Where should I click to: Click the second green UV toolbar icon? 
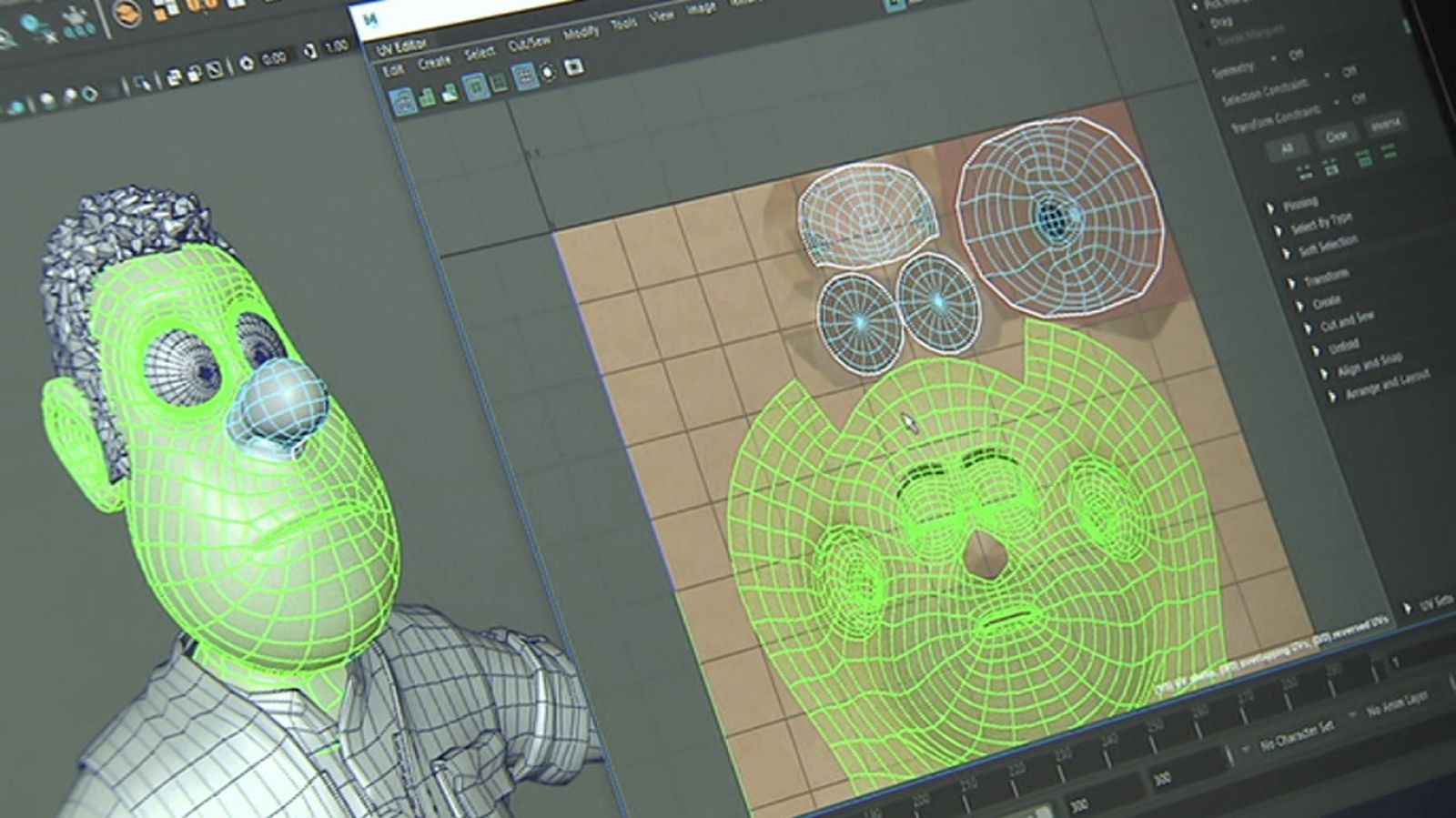click(x=427, y=96)
